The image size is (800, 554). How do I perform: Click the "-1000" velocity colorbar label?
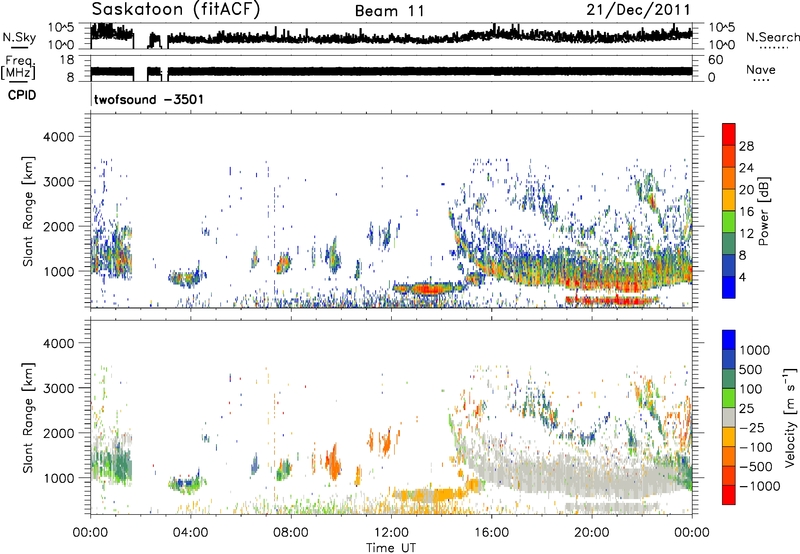[x=759, y=486]
